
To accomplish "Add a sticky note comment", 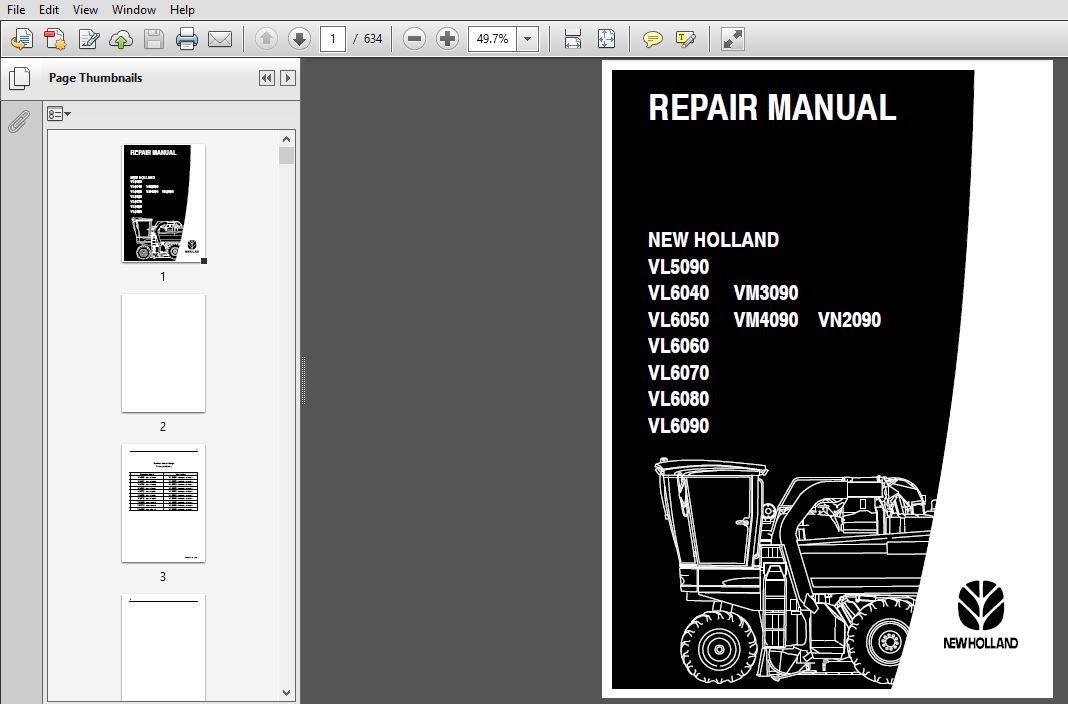I will (653, 39).
